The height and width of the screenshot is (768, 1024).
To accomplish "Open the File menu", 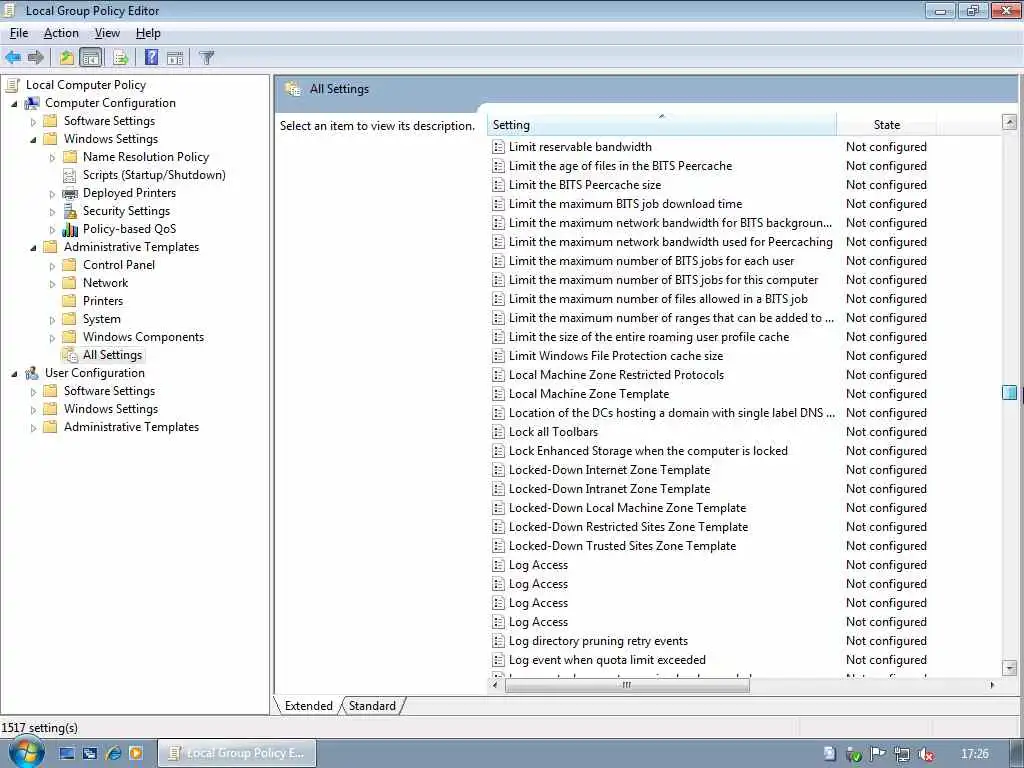I will pos(19,33).
